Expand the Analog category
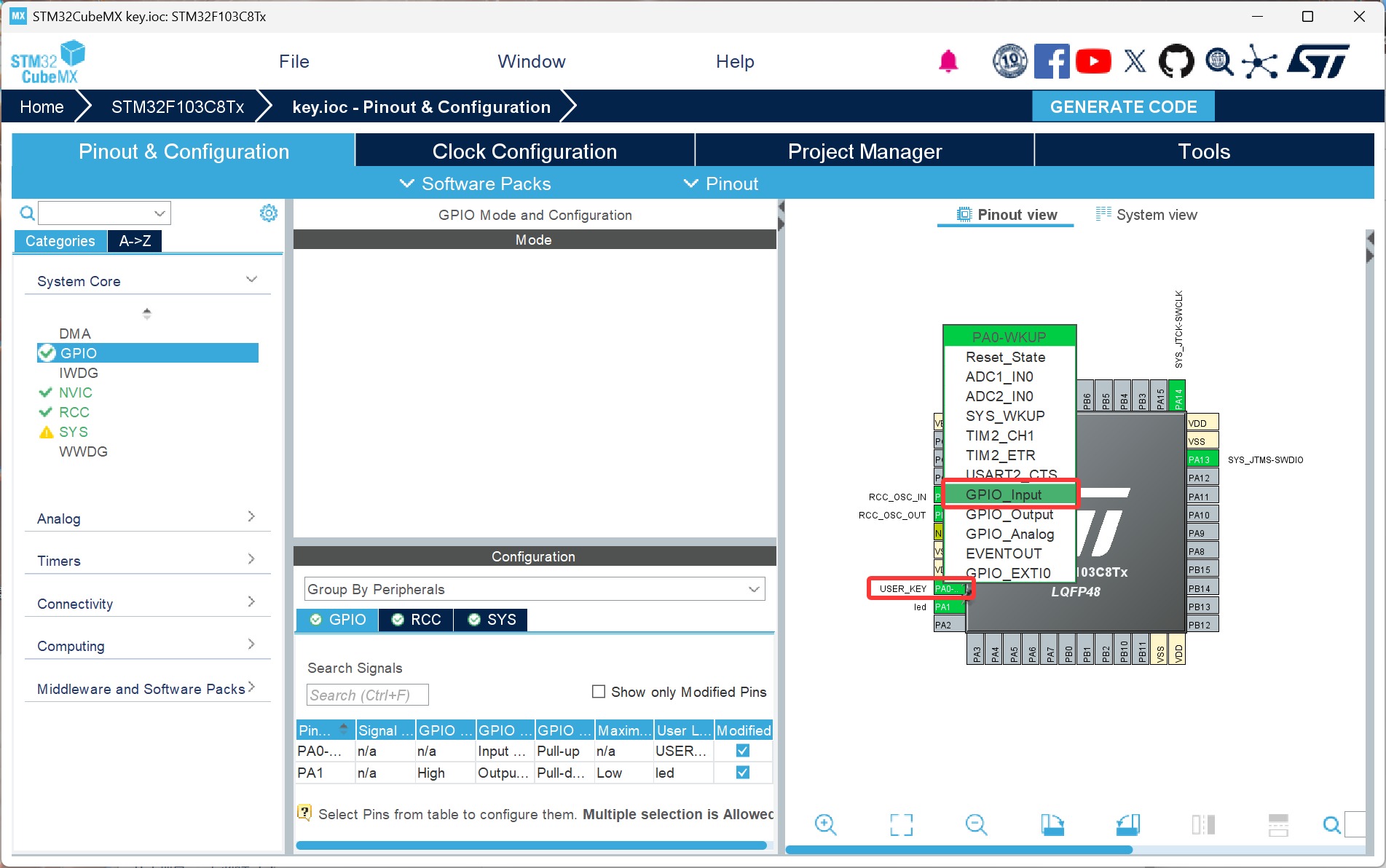 [251, 516]
